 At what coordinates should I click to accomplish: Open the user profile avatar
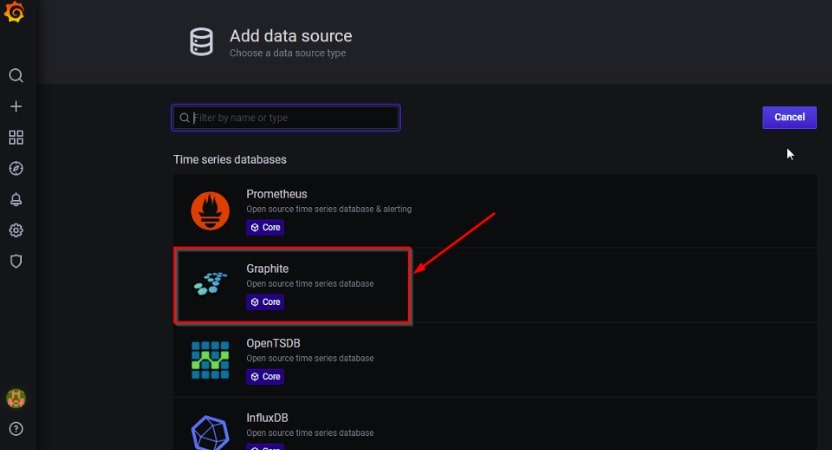pyautogui.click(x=16, y=398)
